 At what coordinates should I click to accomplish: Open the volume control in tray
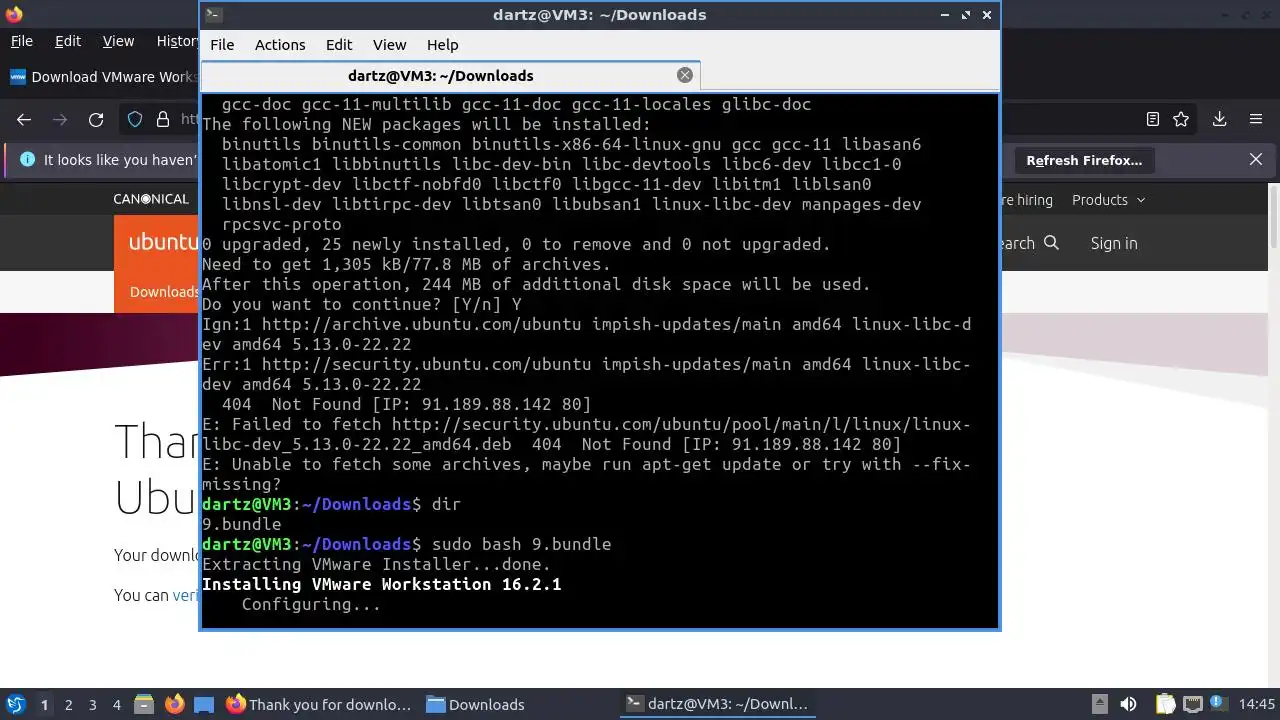pyautogui.click(x=1128, y=704)
